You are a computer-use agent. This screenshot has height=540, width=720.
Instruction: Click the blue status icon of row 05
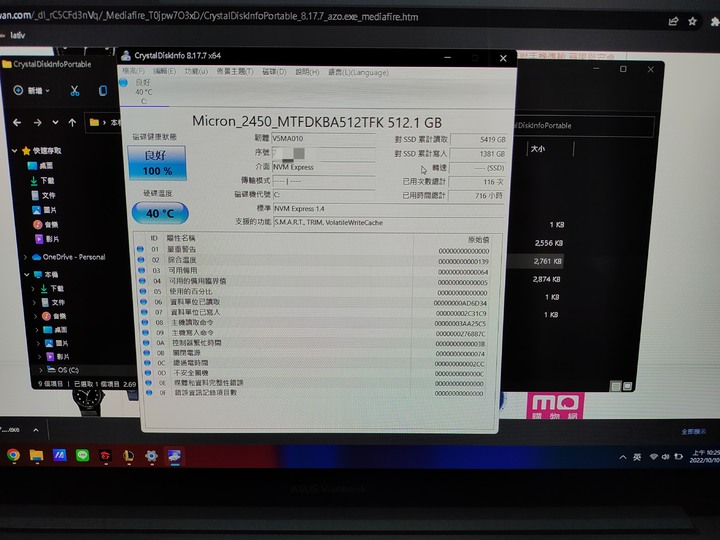[143, 291]
